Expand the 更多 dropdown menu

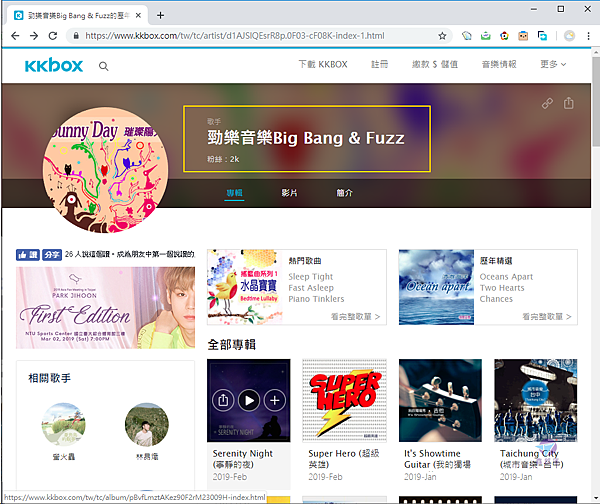(553, 64)
